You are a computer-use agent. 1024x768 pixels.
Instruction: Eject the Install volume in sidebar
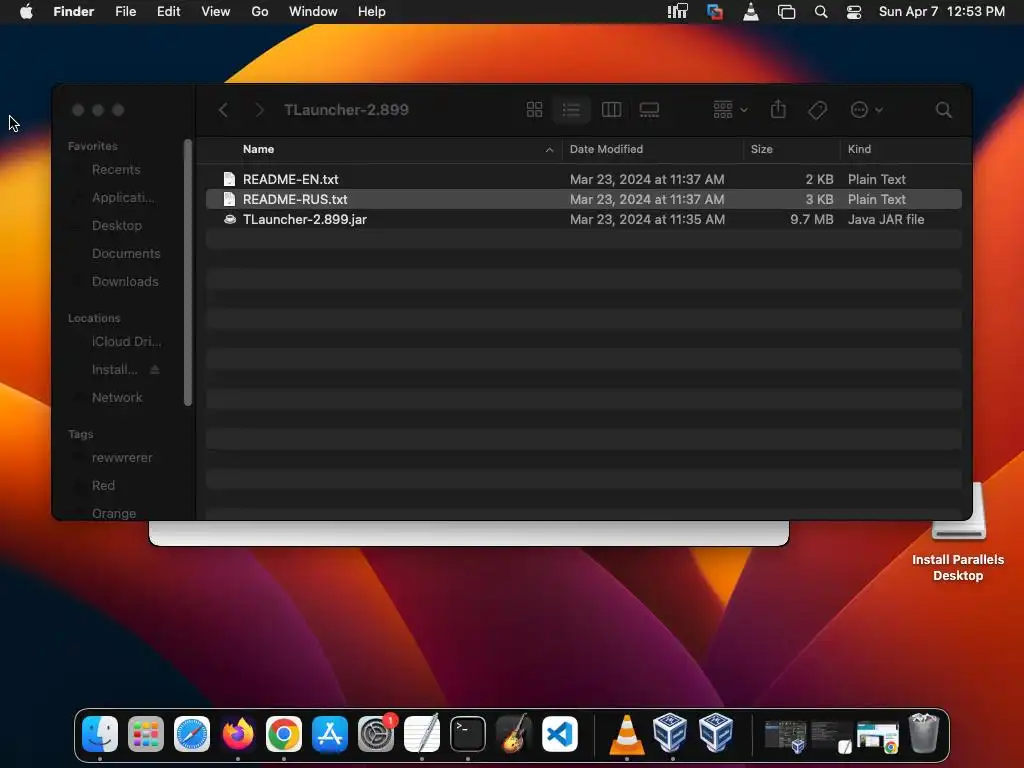coord(155,370)
